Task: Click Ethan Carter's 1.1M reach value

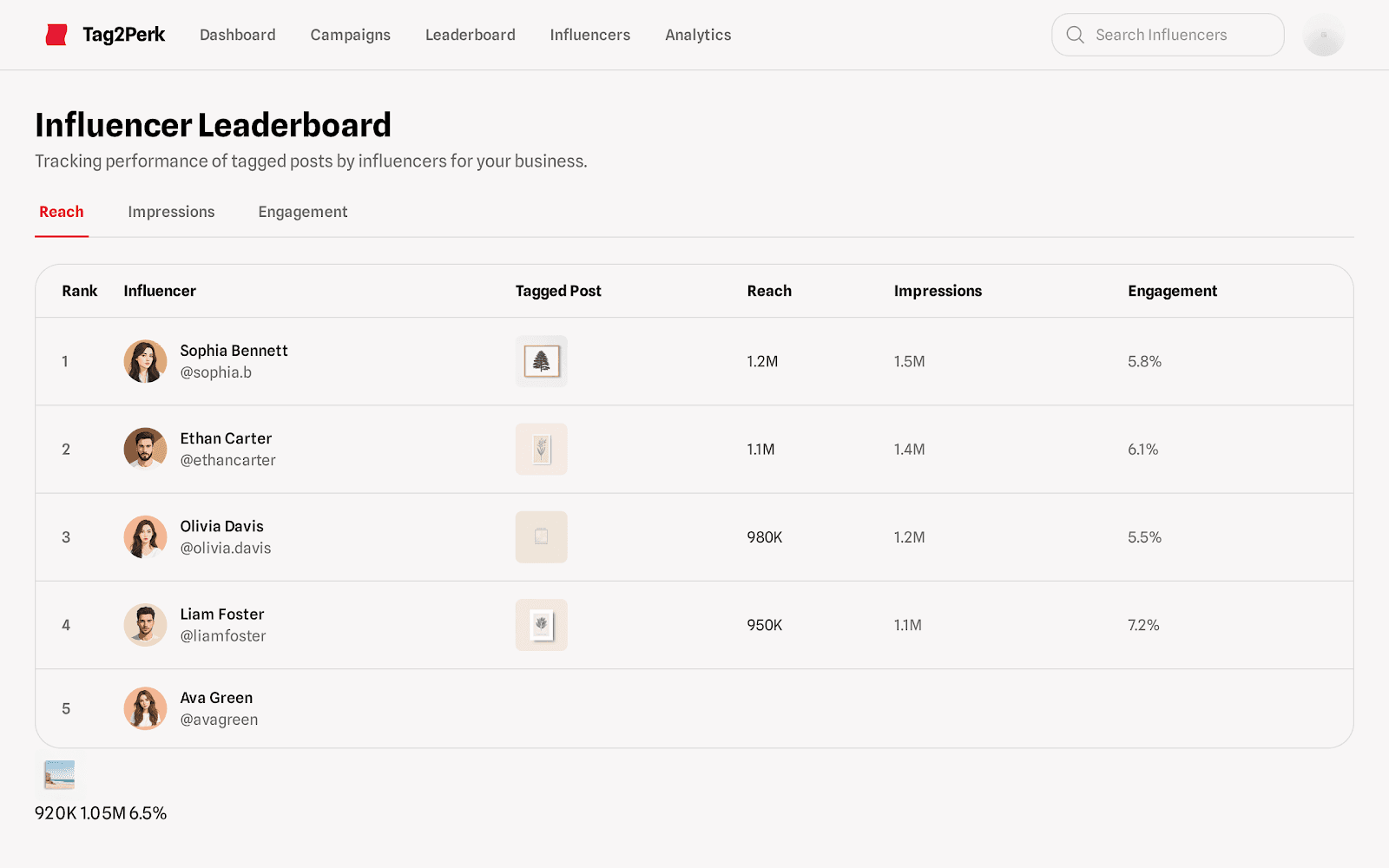Action: click(x=760, y=449)
